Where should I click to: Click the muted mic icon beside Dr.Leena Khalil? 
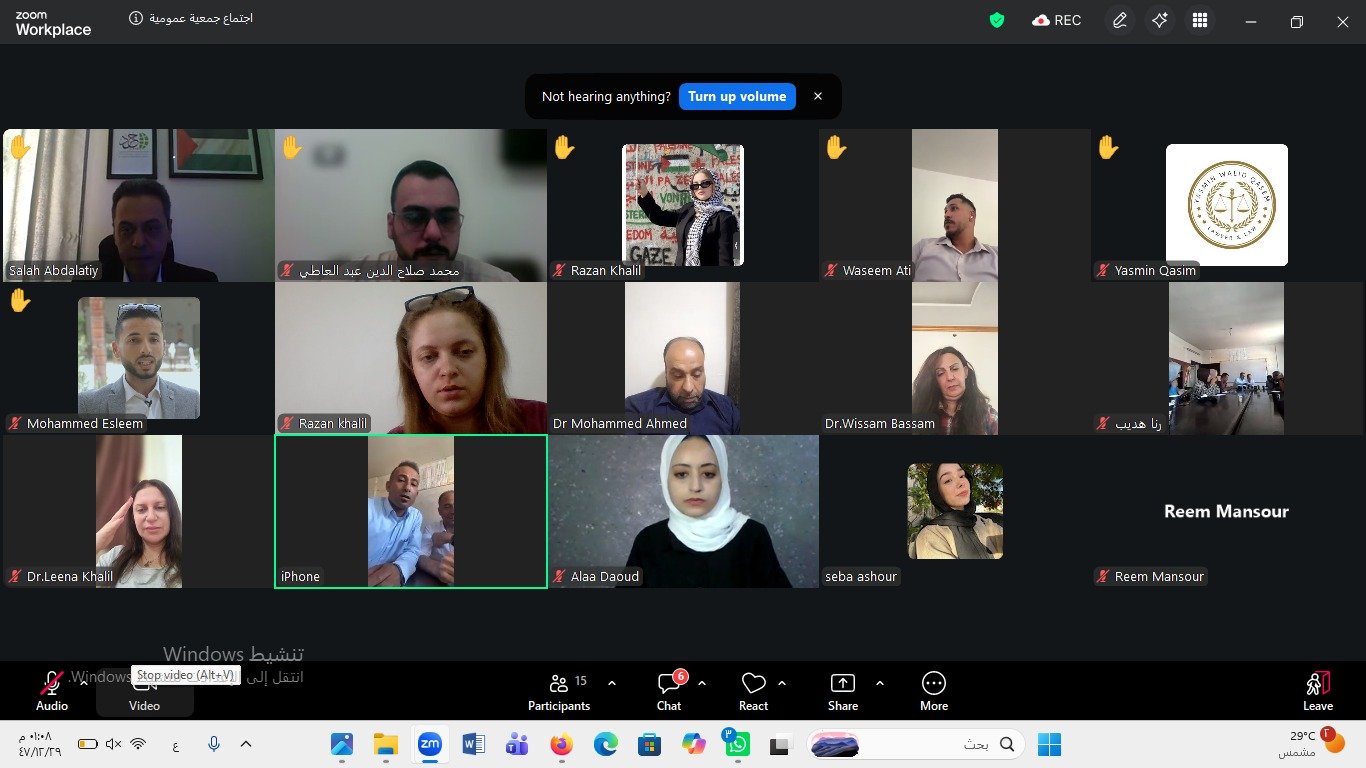point(16,576)
